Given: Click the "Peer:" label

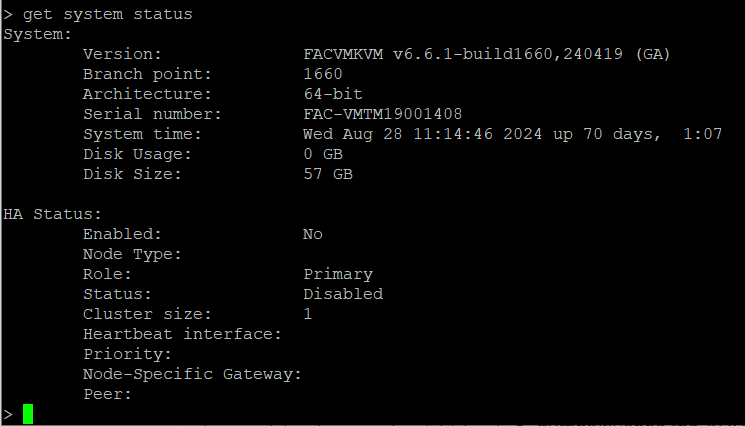Looking at the screenshot, I should click(107, 394).
